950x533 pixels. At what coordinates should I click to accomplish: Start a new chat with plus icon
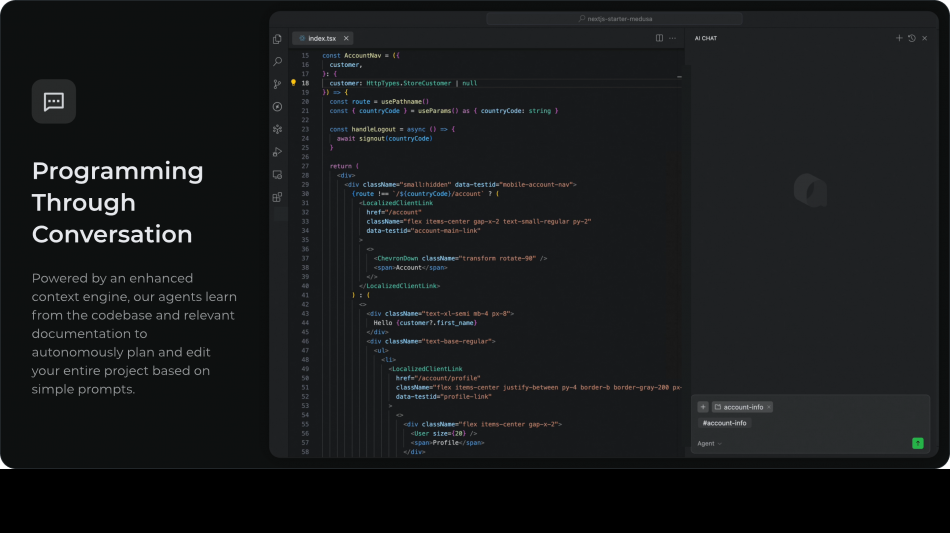click(899, 38)
